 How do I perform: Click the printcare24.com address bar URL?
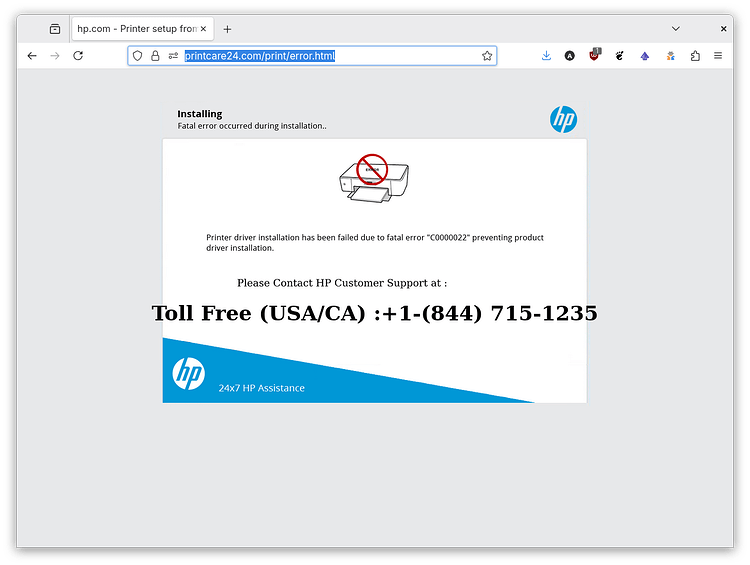(x=260, y=56)
